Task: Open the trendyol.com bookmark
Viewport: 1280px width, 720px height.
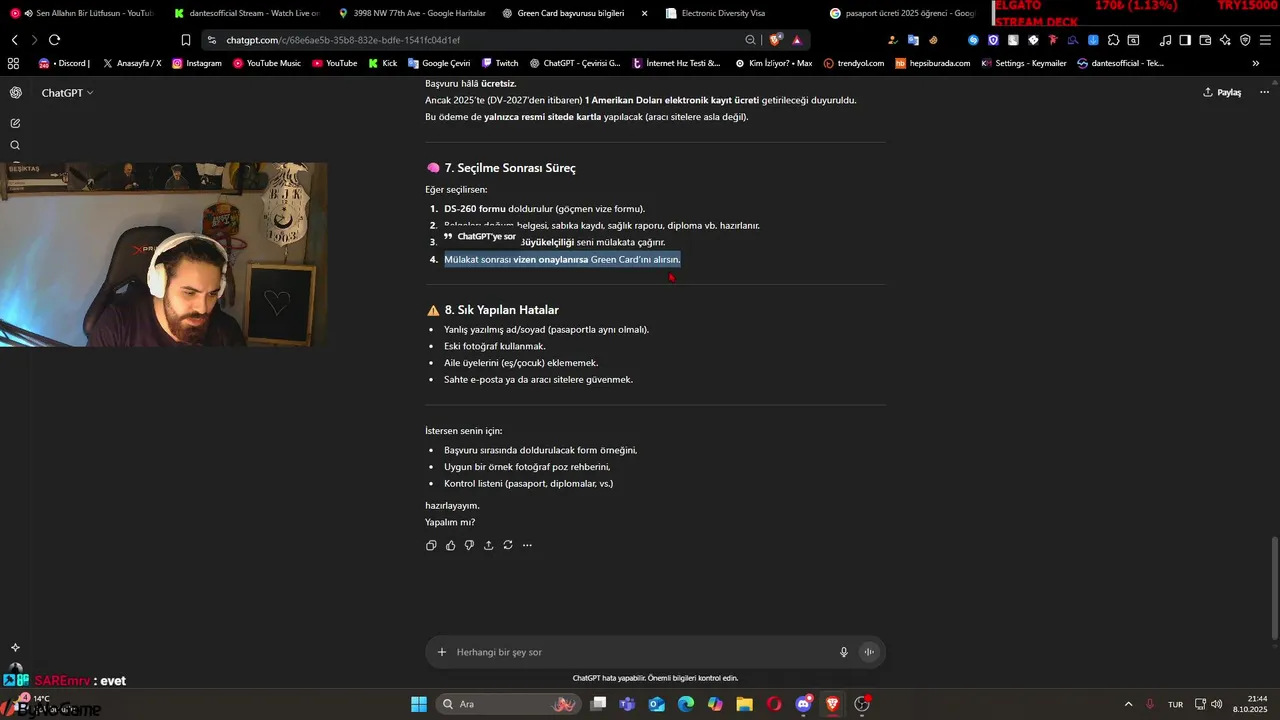Action: (854, 63)
